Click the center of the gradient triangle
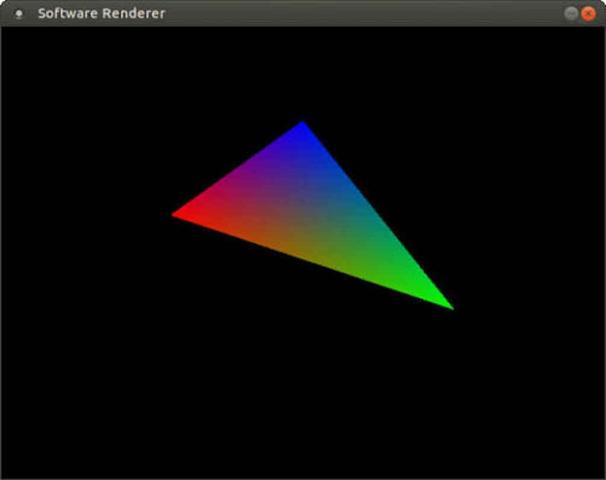Viewport: 606px width, 480px height. [x=309, y=215]
